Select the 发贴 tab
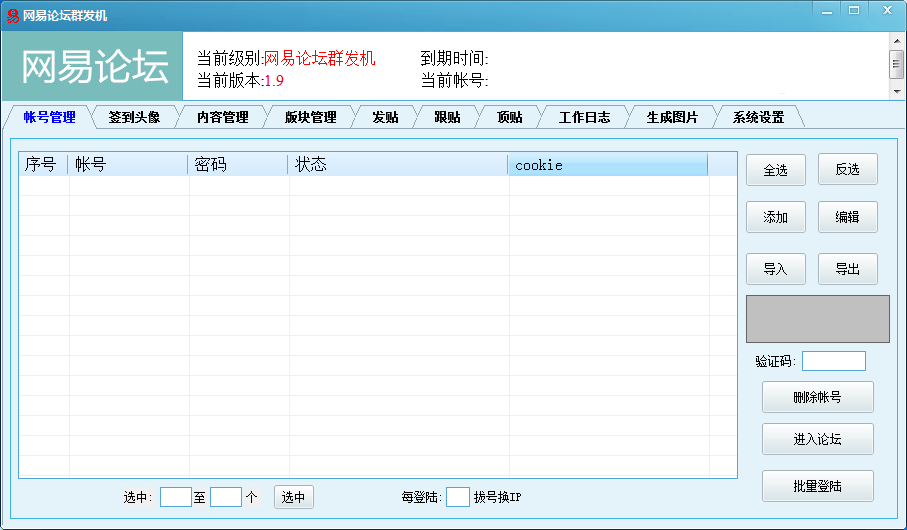The width and height of the screenshot is (907, 530). click(385, 117)
